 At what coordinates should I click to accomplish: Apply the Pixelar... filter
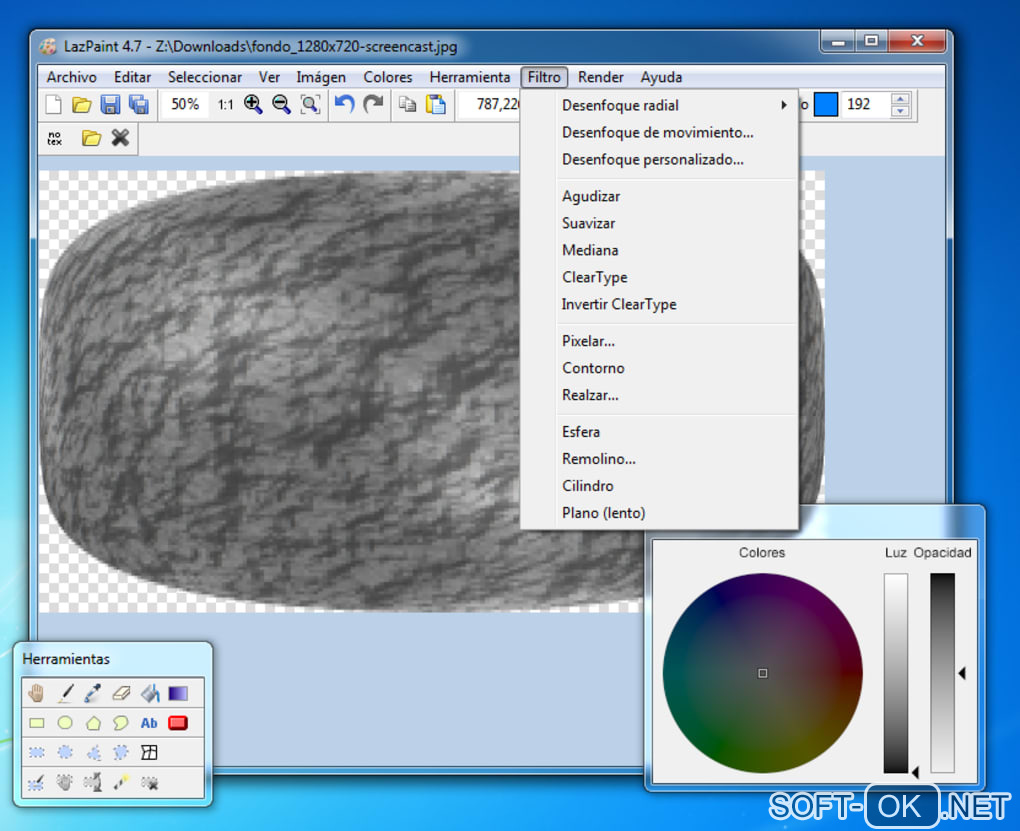click(x=588, y=341)
